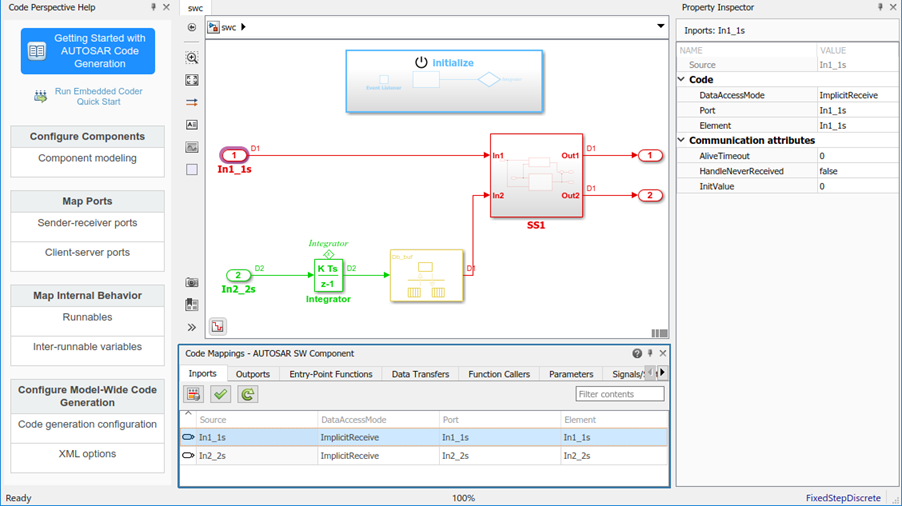This screenshot has height=506, width=902.
Task: Expand the palette double-chevron
Action: (192, 327)
